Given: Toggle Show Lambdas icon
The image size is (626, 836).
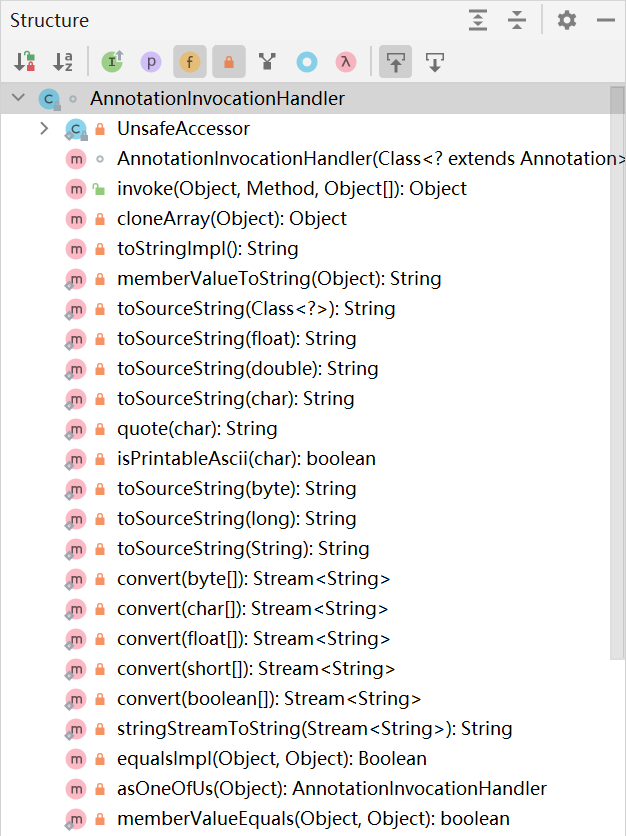Looking at the screenshot, I should point(346,62).
